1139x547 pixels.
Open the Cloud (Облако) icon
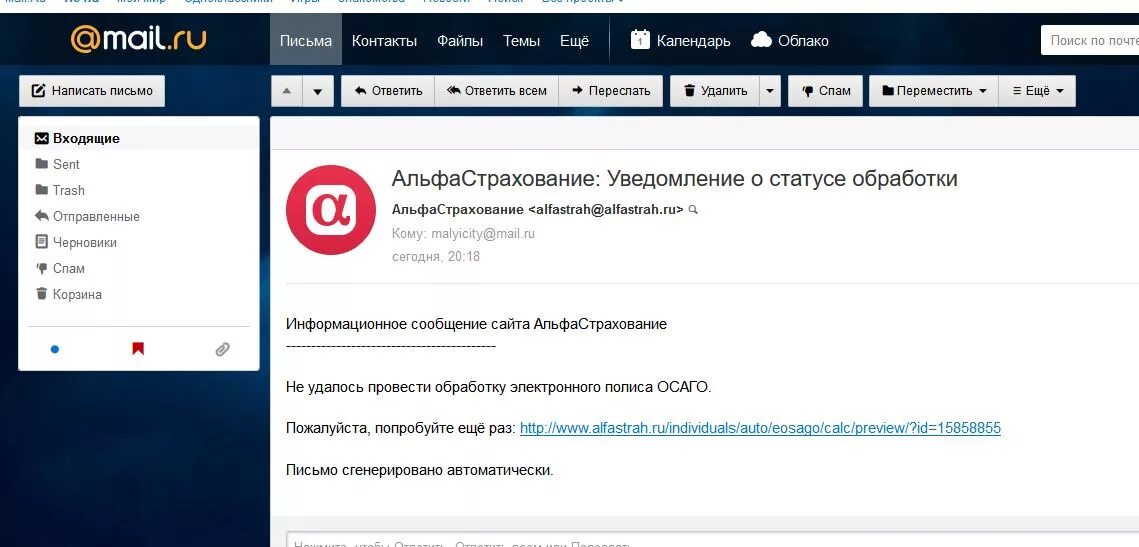pos(761,40)
